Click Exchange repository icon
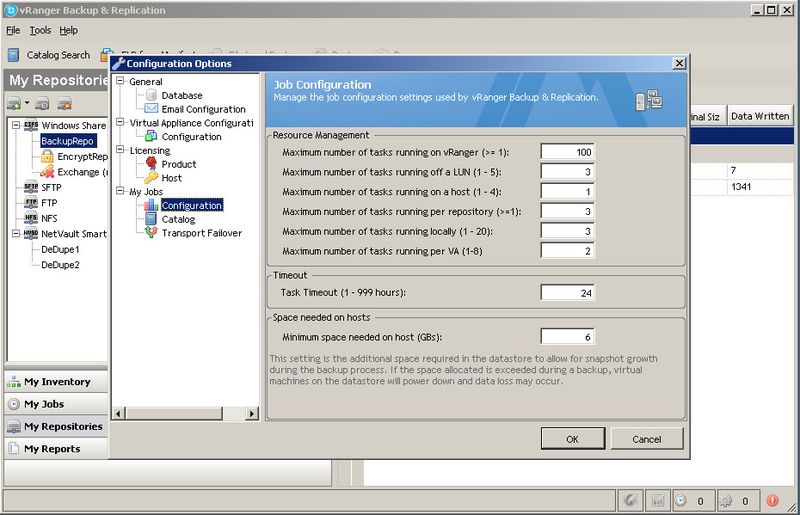This screenshot has width=800, height=515. point(47,171)
